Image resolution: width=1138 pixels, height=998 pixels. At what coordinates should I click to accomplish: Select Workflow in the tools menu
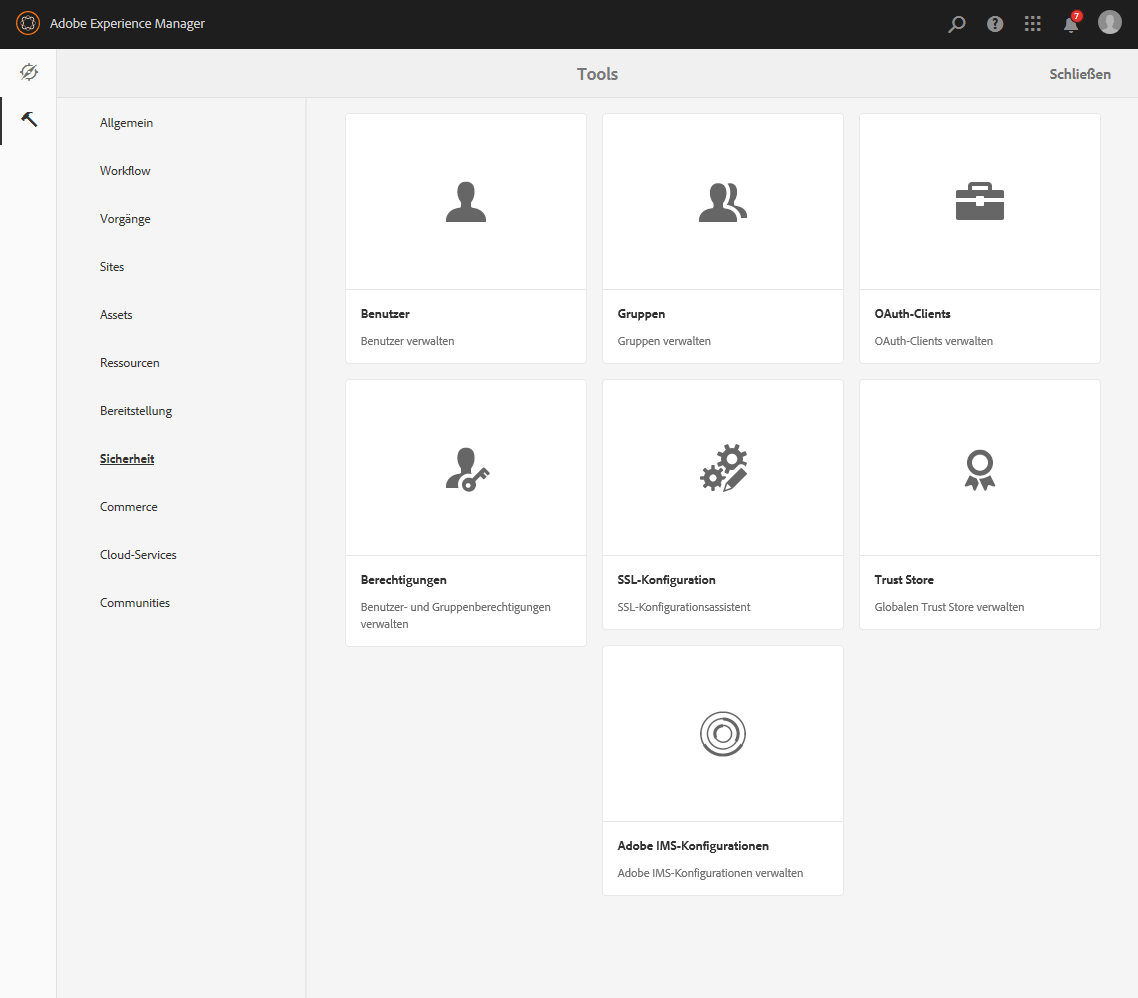[x=125, y=171]
